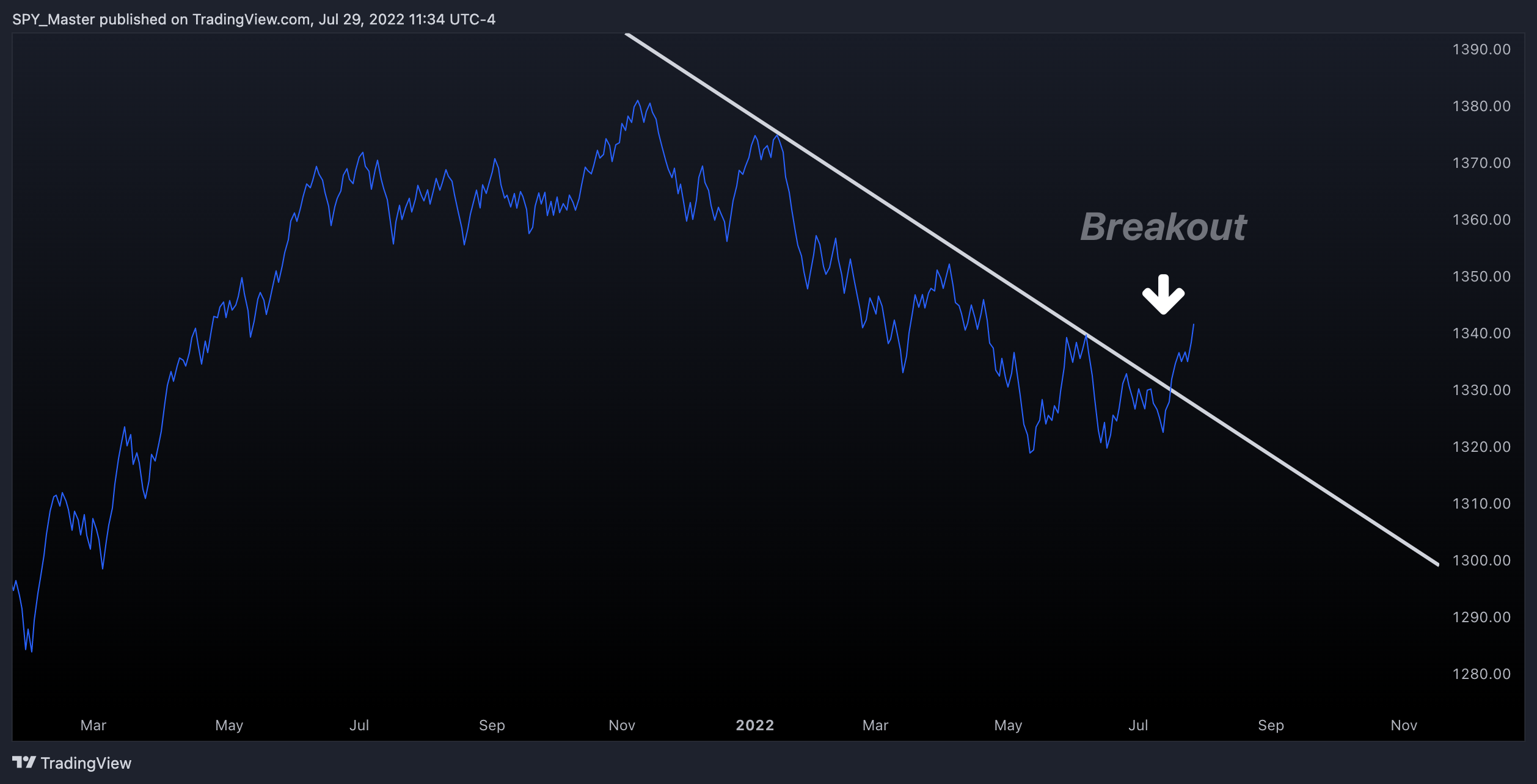Click the first Sep label on time axis
This screenshot has width=1537, height=784.
click(x=492, y=725)
